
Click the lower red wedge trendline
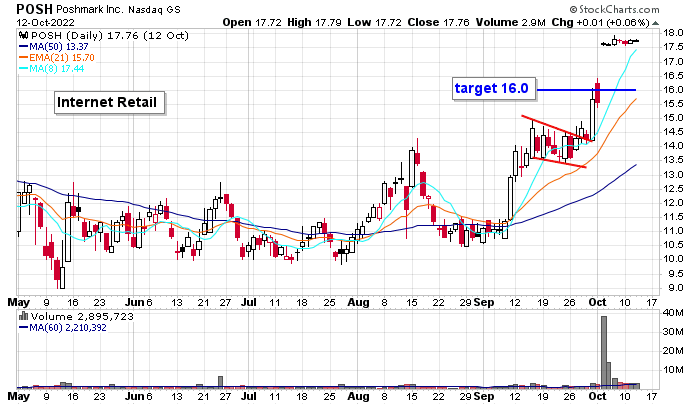tap(559, 163)
